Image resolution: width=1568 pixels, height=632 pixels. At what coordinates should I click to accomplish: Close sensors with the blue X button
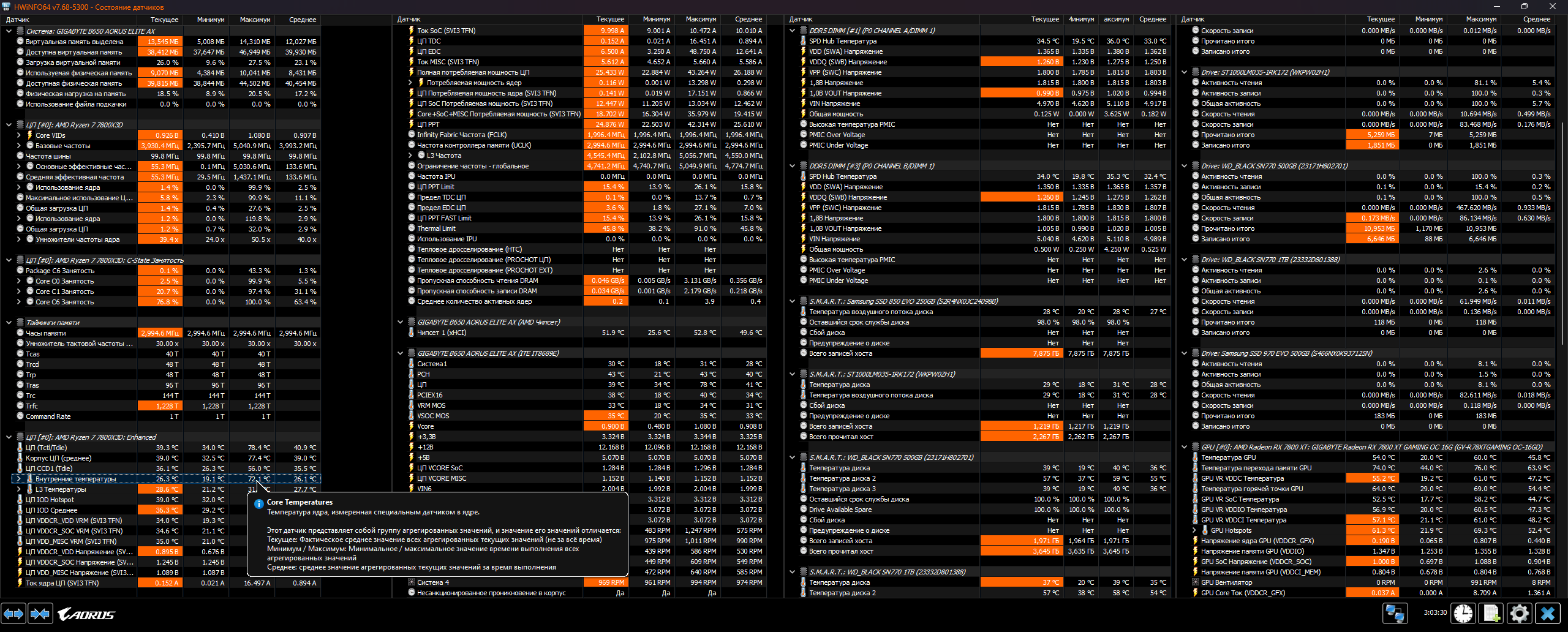point(1548,614)
